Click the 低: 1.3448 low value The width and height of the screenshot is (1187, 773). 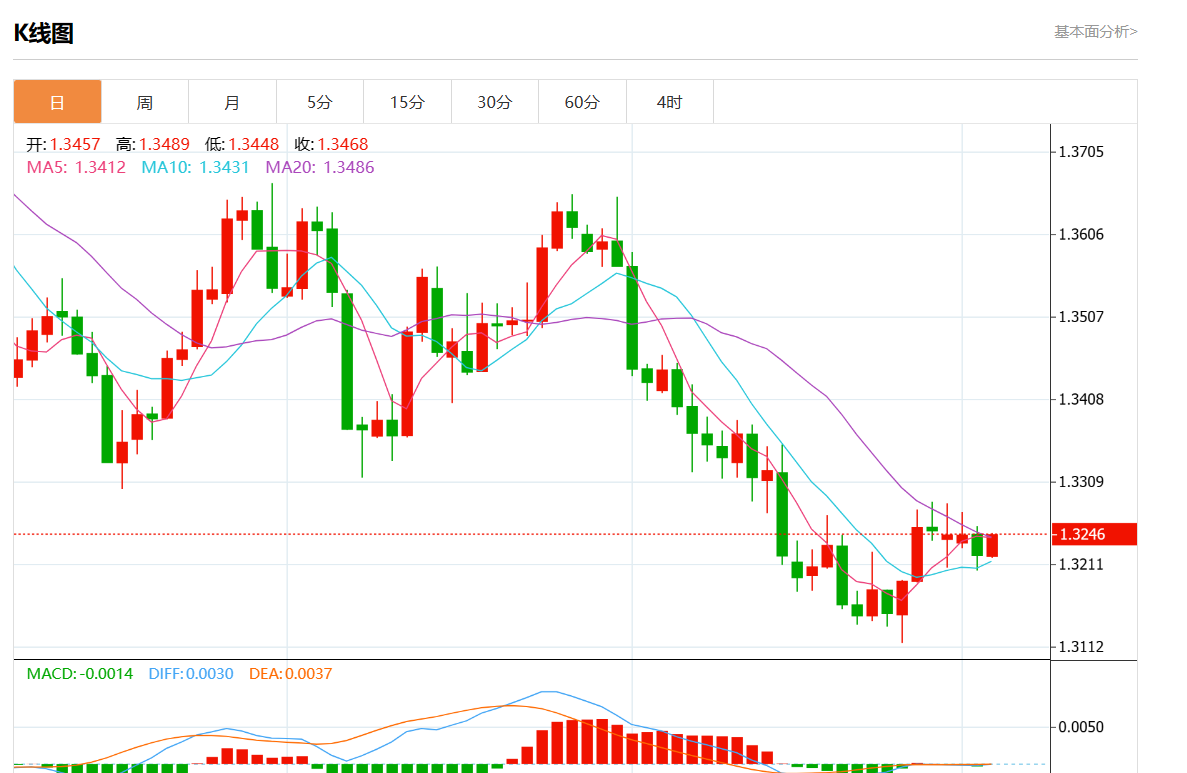click(241, 144)
